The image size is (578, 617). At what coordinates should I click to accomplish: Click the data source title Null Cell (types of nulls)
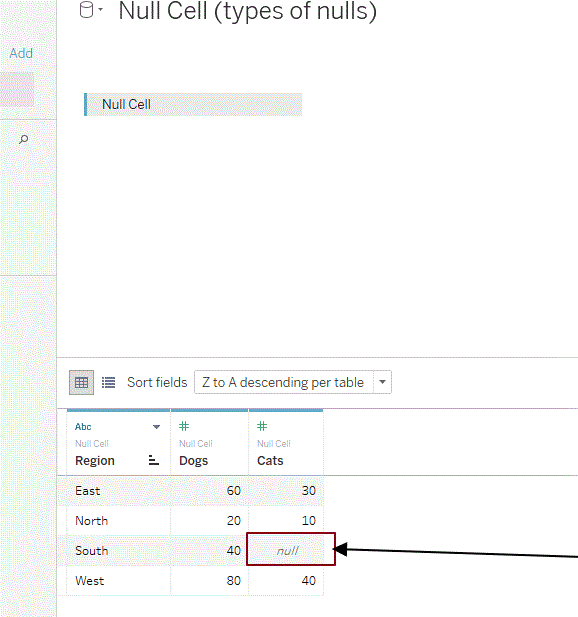pyautogui.click(x=248, y=11)
